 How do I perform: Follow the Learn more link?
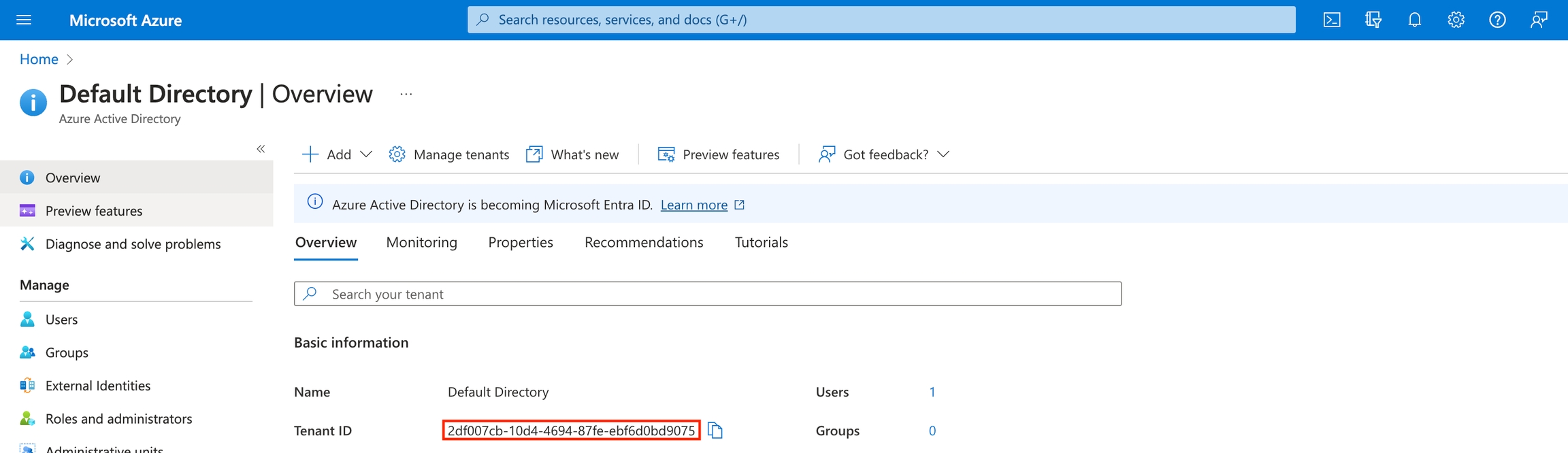click(x=694, y=205)
